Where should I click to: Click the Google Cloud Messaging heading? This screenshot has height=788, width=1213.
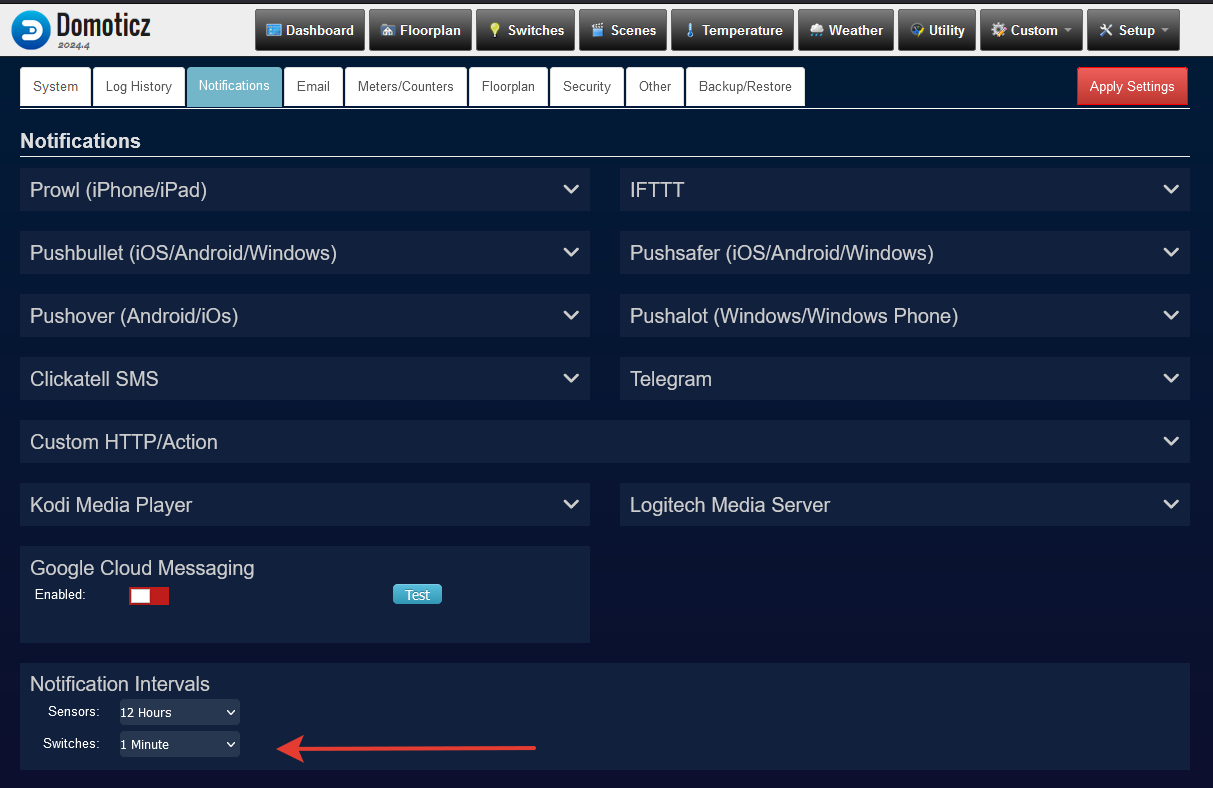[142, 568]
